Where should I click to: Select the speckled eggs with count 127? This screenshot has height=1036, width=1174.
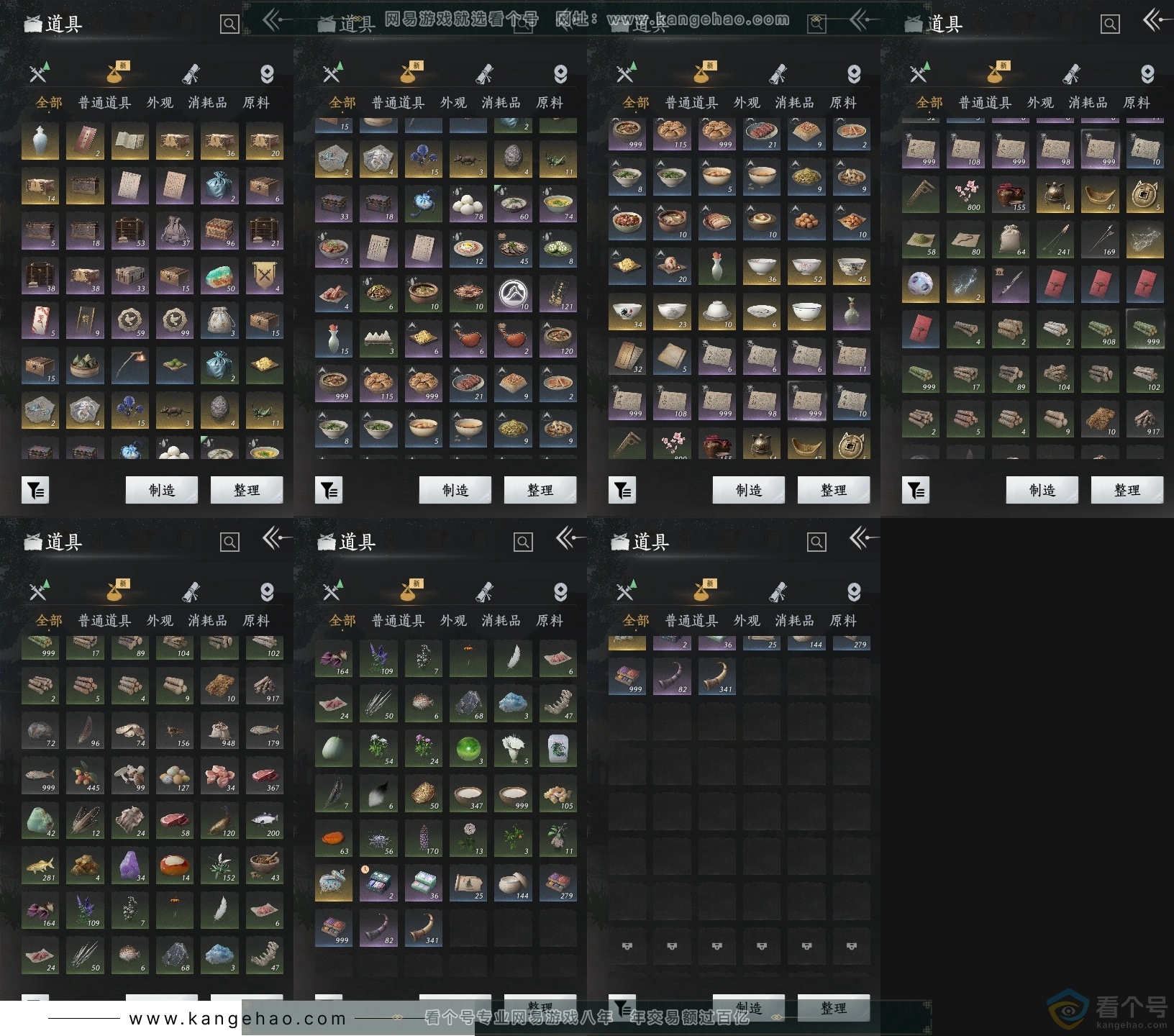174,776
